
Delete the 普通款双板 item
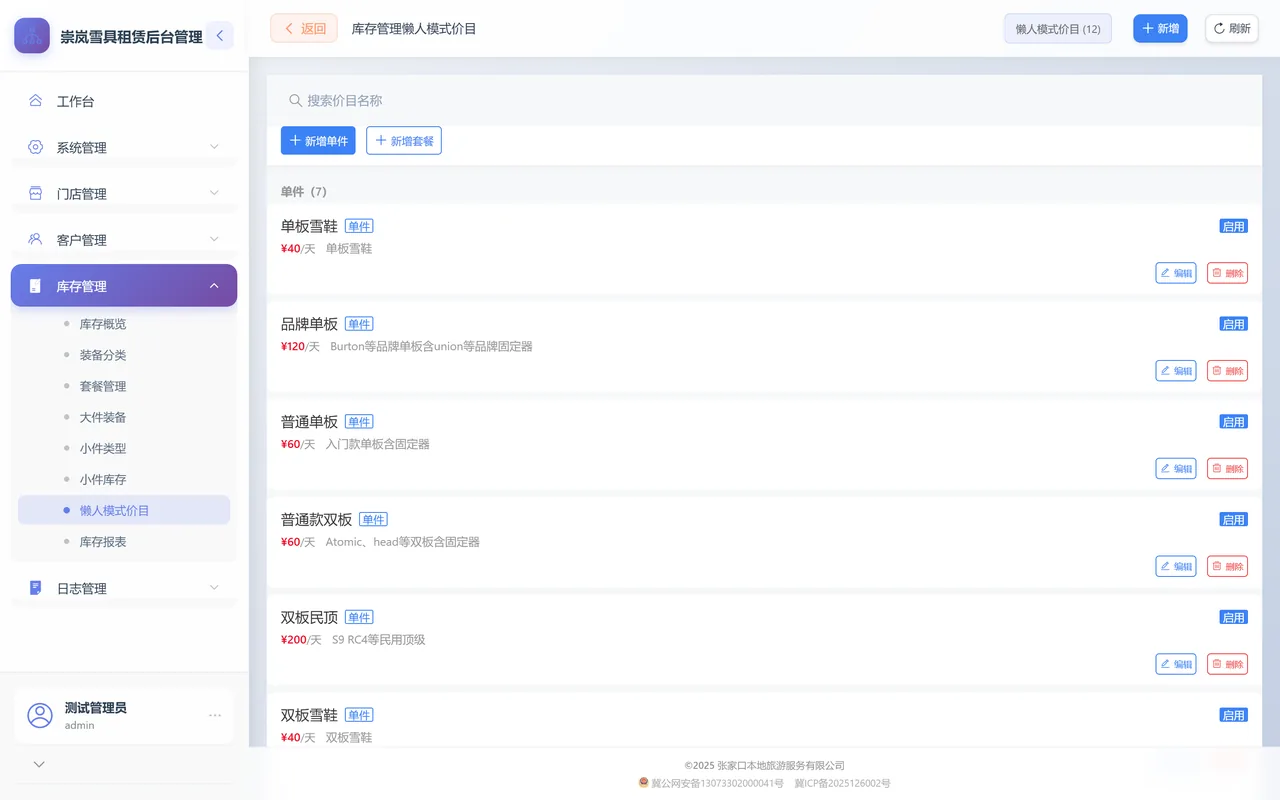tap(1227, 566)
